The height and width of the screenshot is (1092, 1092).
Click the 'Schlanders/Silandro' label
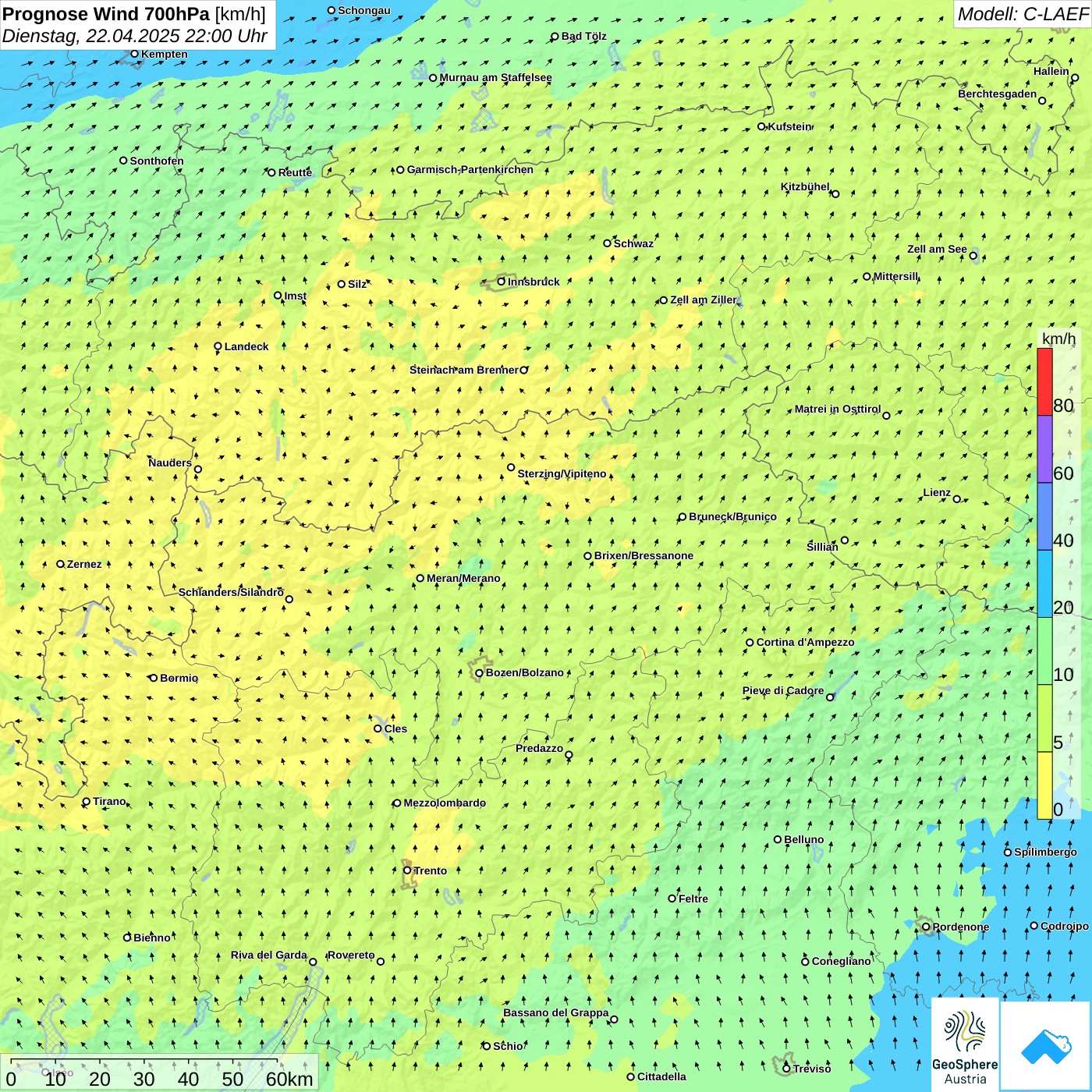pos(231,592)
